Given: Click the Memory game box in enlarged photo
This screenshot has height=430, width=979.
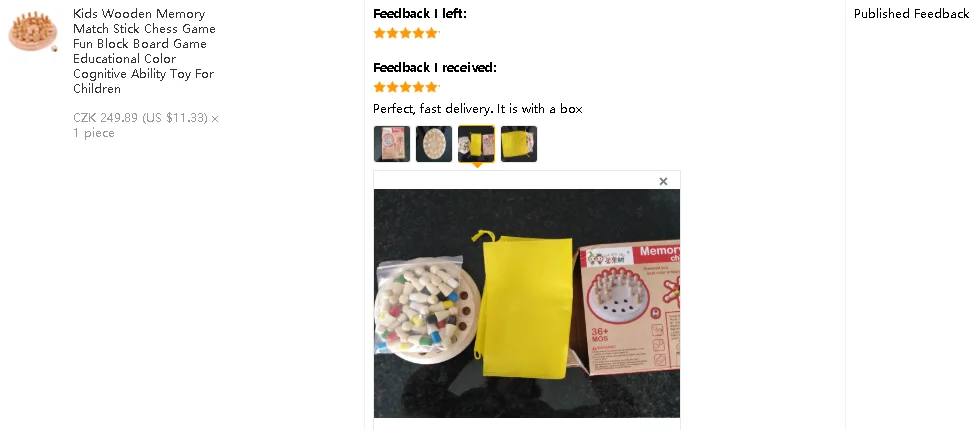Looking at the screenshot, I should pyautogui.click(x=627, y=307).
